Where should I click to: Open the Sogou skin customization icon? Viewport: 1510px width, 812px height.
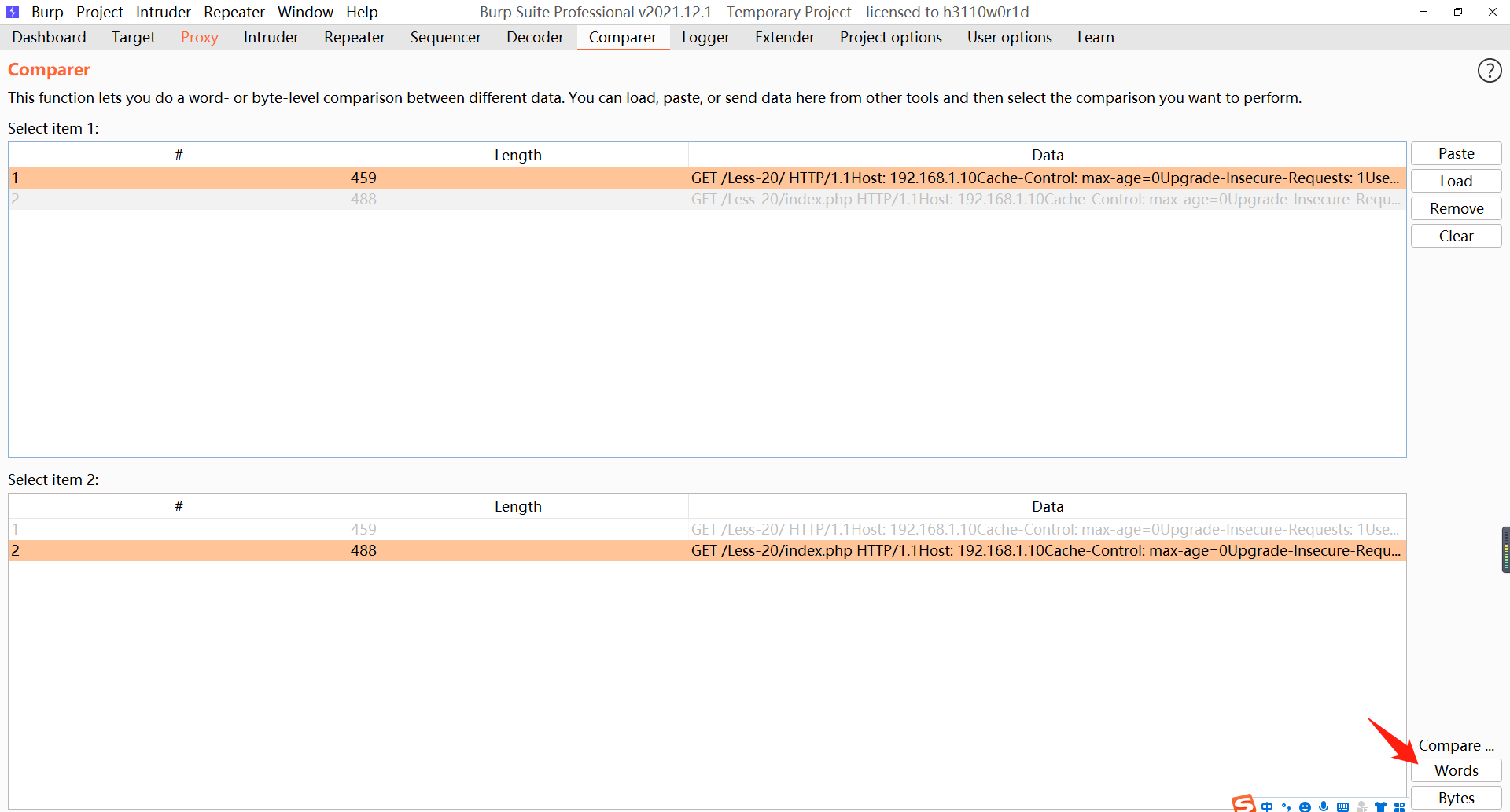click(x=1381, y=806)
